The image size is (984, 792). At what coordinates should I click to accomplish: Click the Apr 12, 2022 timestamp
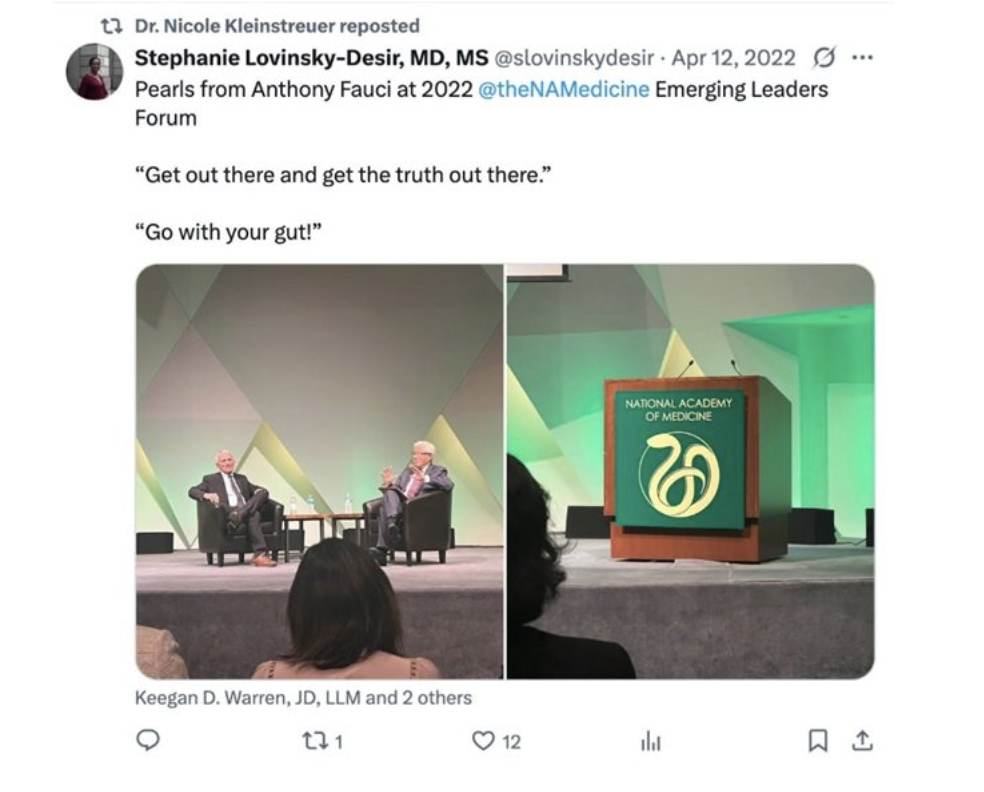[733, 58]
